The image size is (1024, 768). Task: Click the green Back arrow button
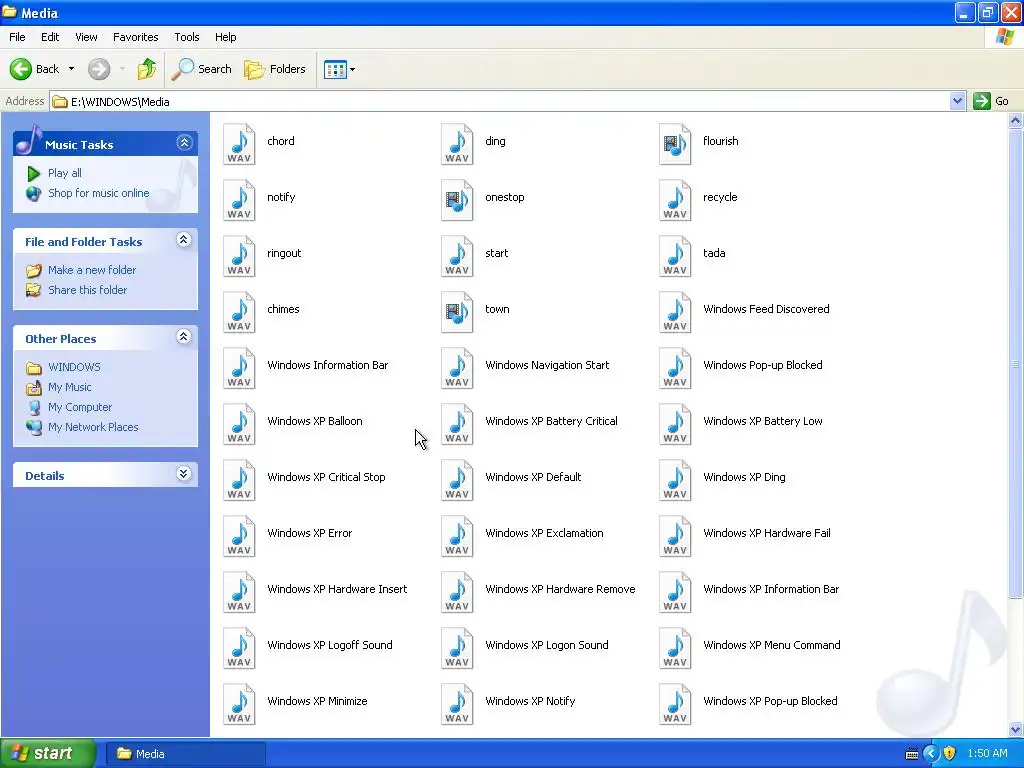pos(20,69)
